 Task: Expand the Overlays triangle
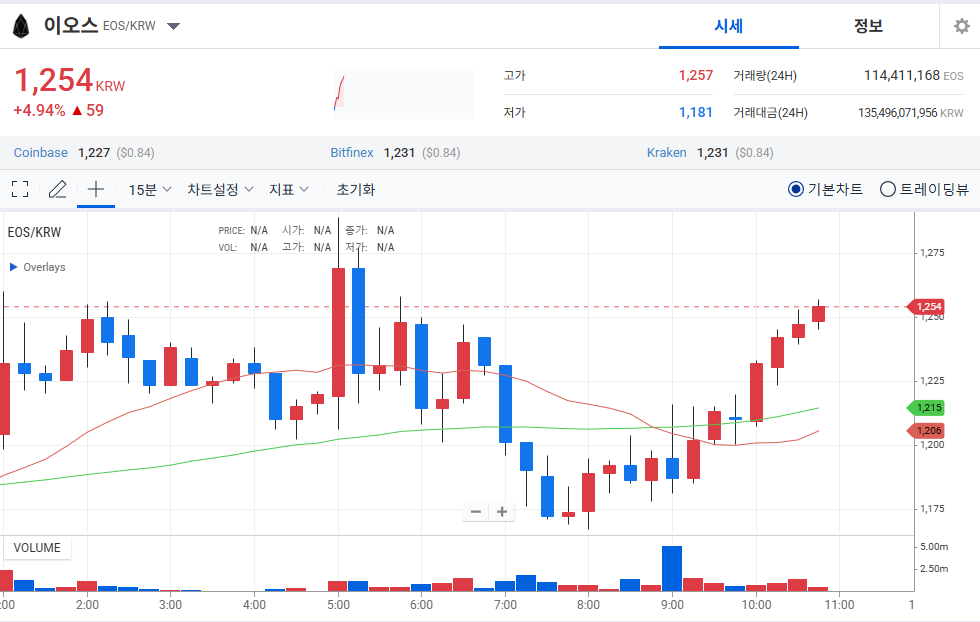click(13, 267)
